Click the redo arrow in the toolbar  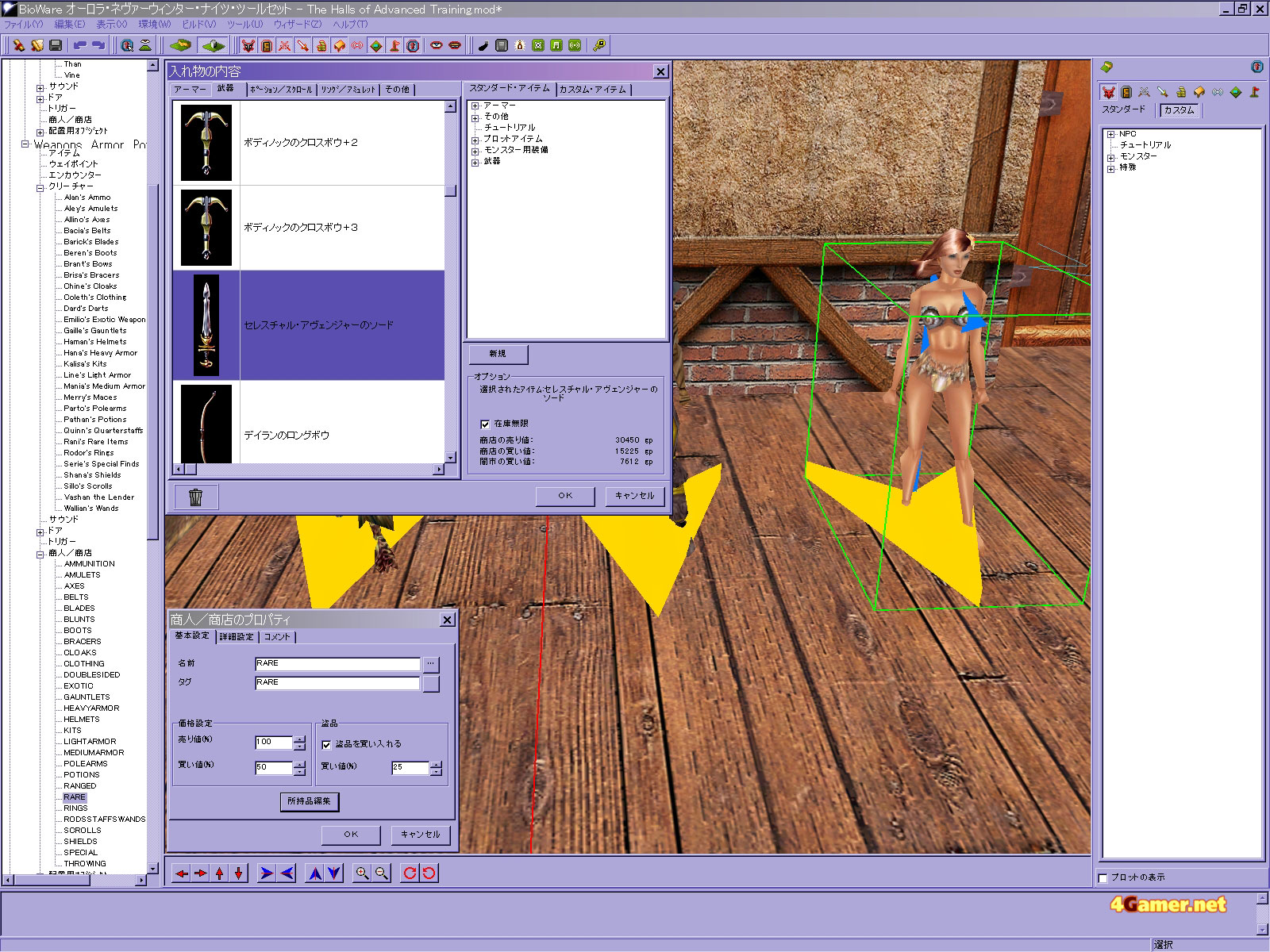coord(98,45)
